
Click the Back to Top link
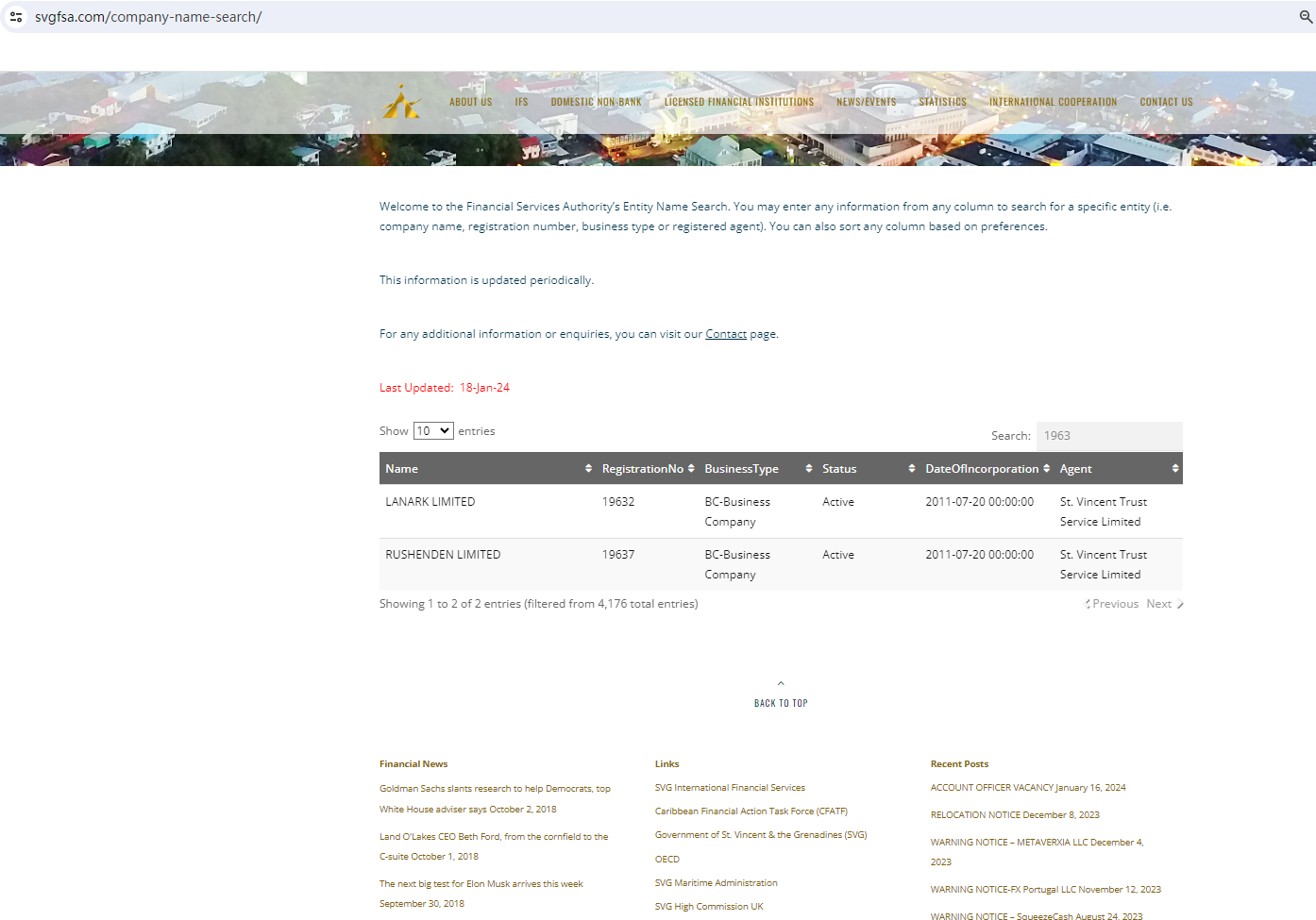(x=781, y=703)
